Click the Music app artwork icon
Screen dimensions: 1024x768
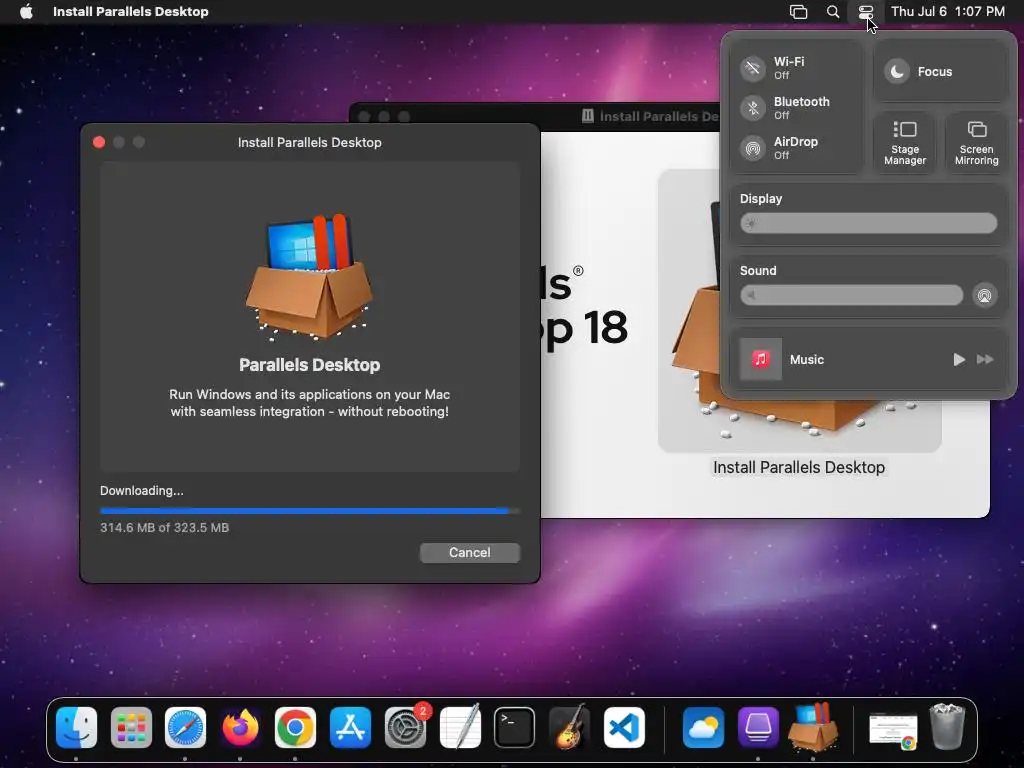pyautogui.click(x=760, y=359)
